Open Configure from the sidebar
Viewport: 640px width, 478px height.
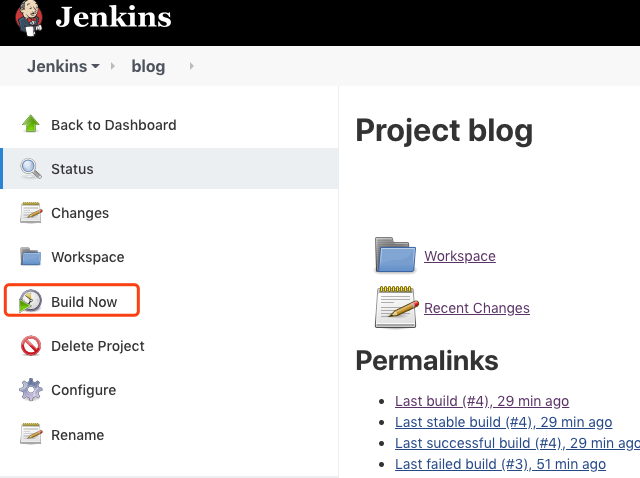pos(84,390)
